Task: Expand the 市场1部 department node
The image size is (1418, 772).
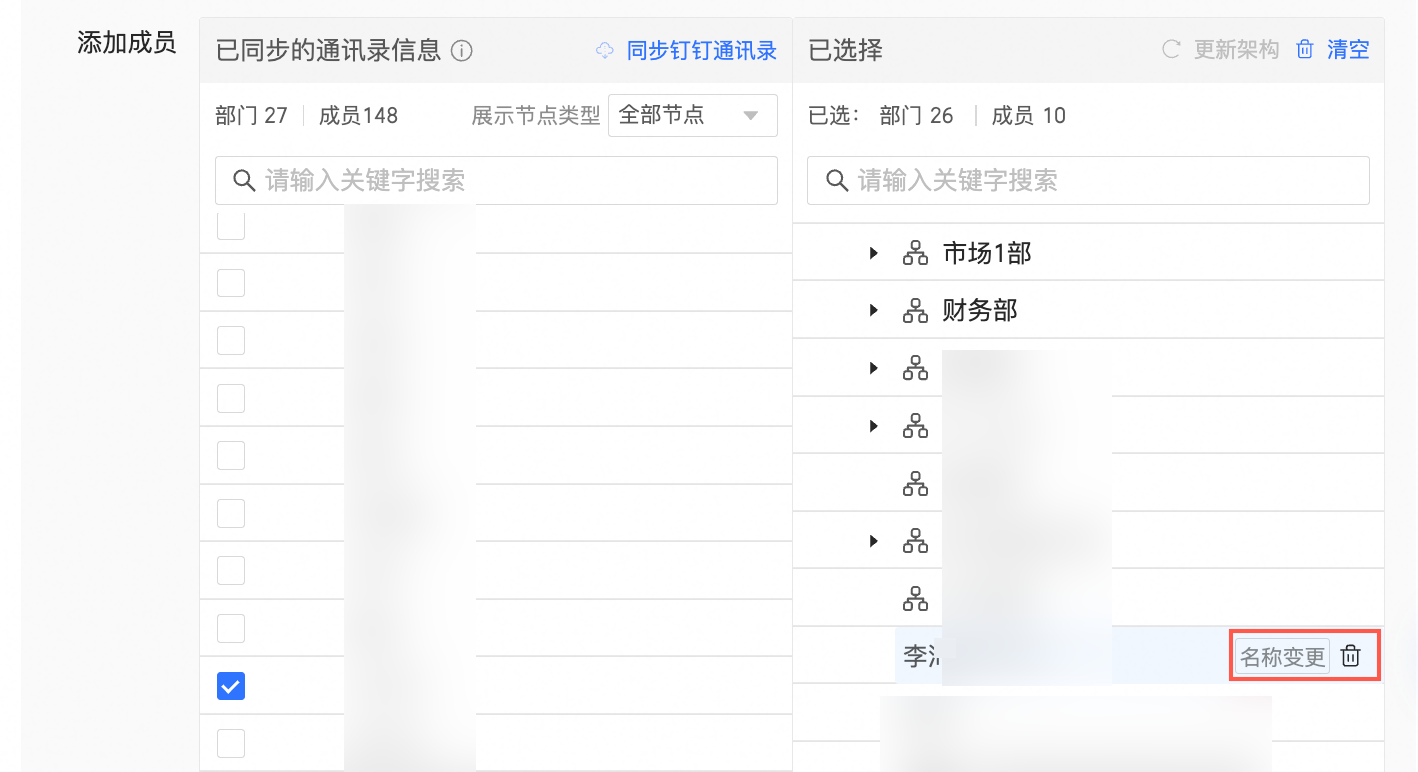Action: point(874,254)
